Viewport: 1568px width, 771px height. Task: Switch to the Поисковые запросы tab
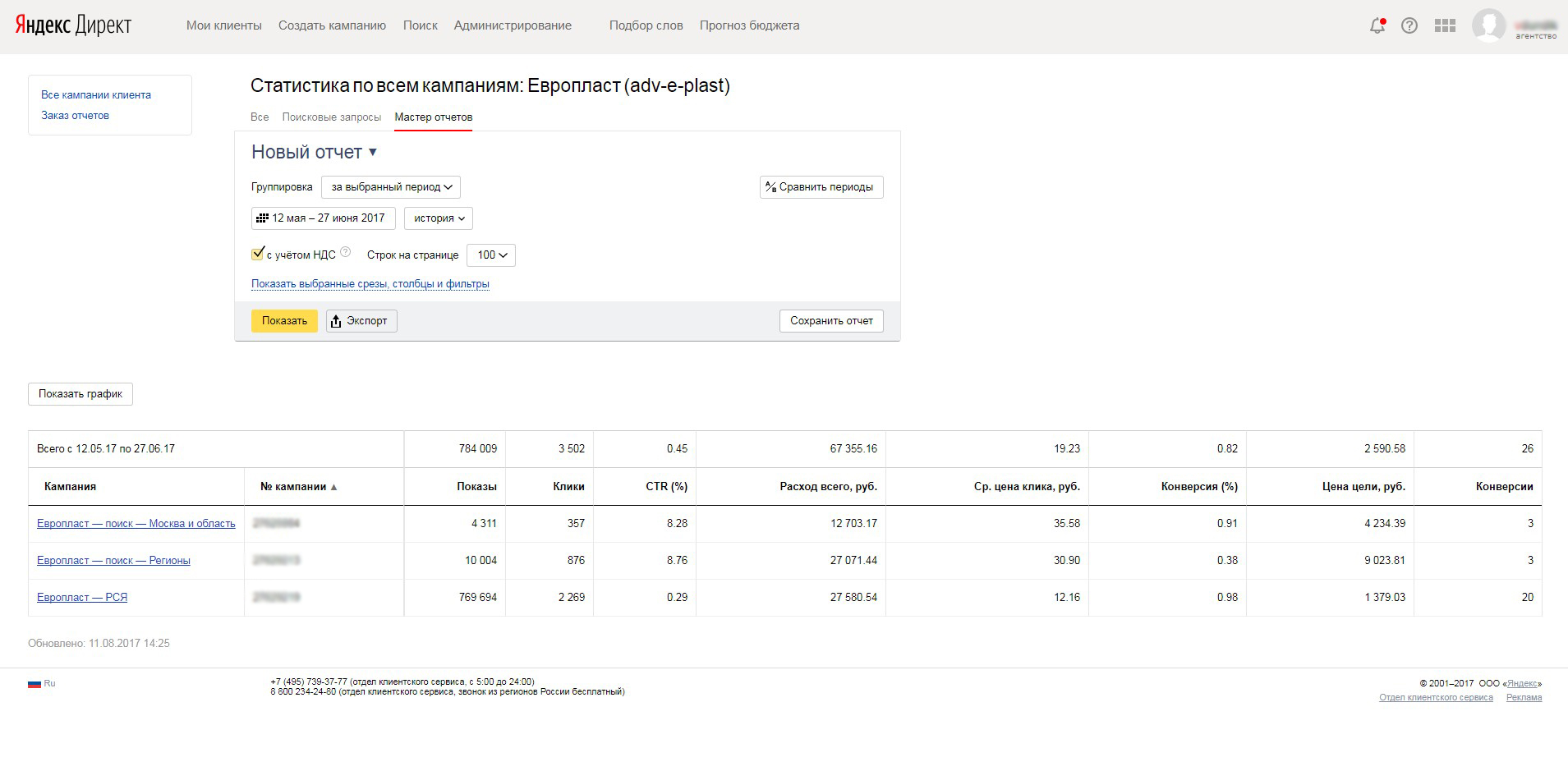[331, 117]
